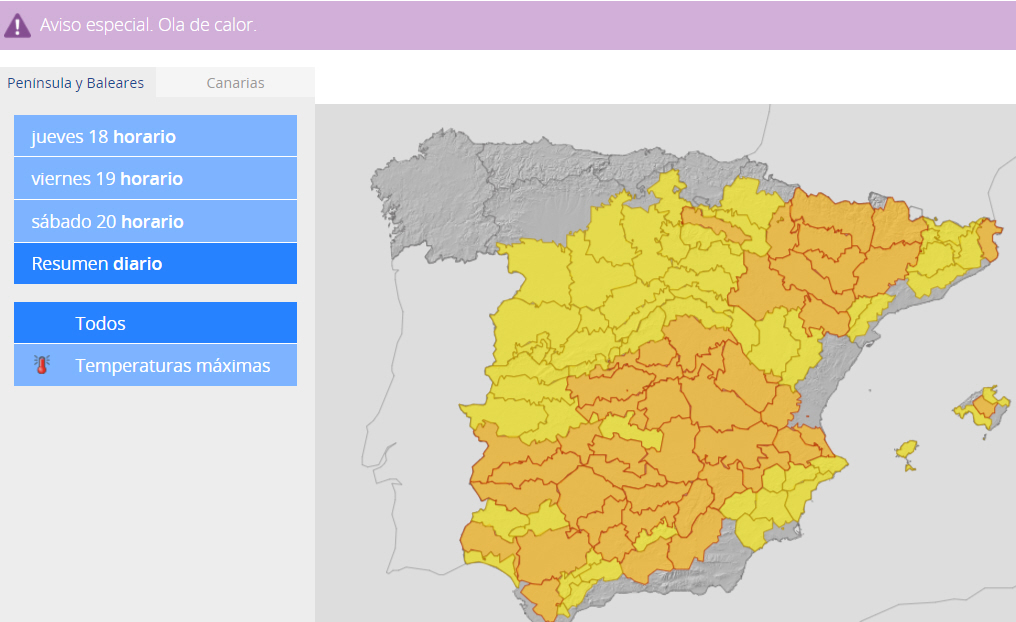Open the Resumen diario view
1016x622 pixels.
coord(155,264)
